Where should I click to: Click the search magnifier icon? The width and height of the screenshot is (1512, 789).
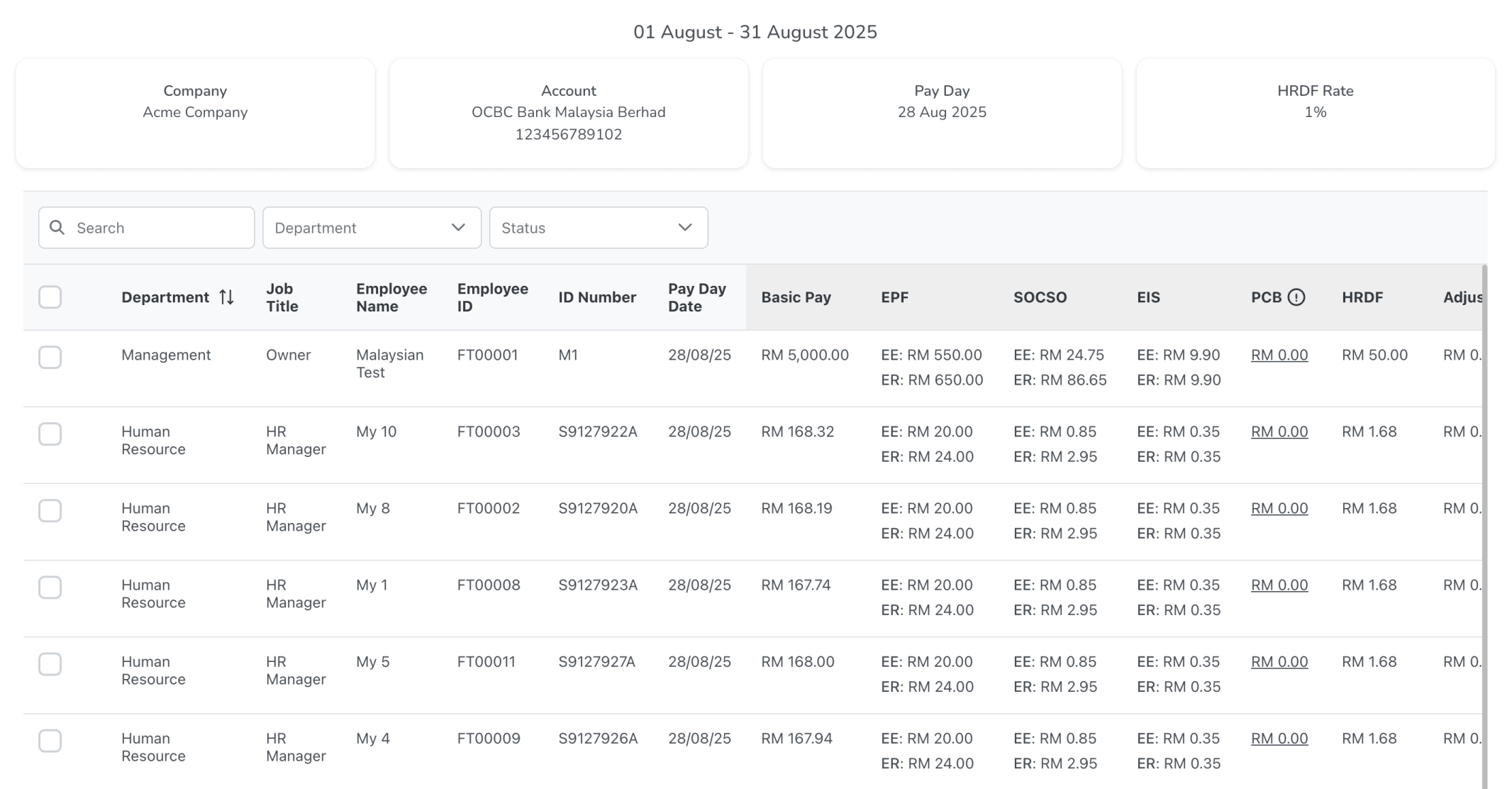tap(57, 228)
